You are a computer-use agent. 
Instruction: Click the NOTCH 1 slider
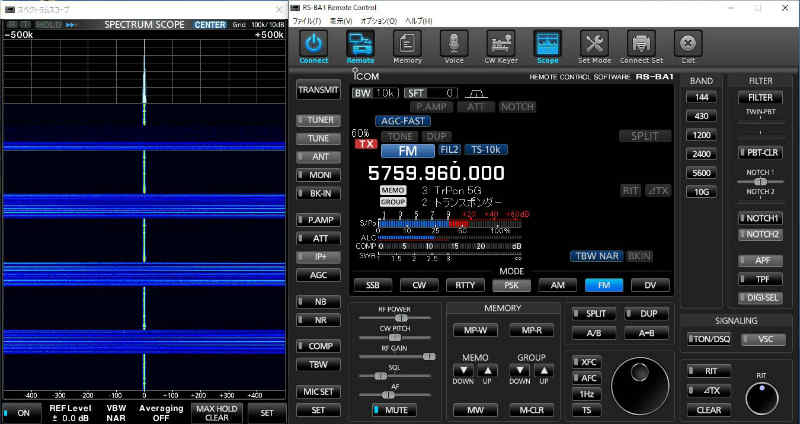click(760, 182)
